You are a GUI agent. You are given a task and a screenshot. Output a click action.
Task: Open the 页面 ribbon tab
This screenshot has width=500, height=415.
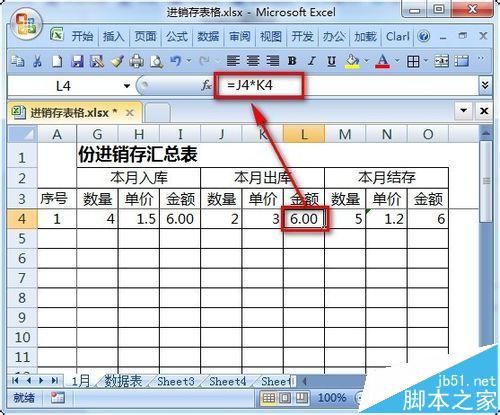(x=145, y=36)
